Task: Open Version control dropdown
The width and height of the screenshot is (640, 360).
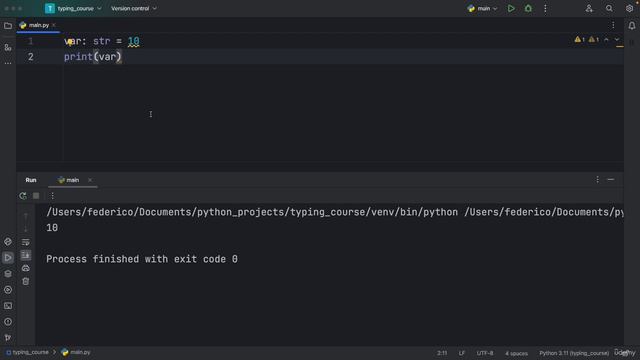Action: coord(133,8)
